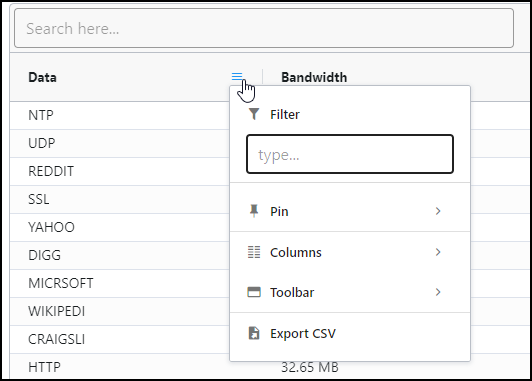Screen dimensions: 532x381
Task: Click the 'Search here...' search field
Action: 264,28
